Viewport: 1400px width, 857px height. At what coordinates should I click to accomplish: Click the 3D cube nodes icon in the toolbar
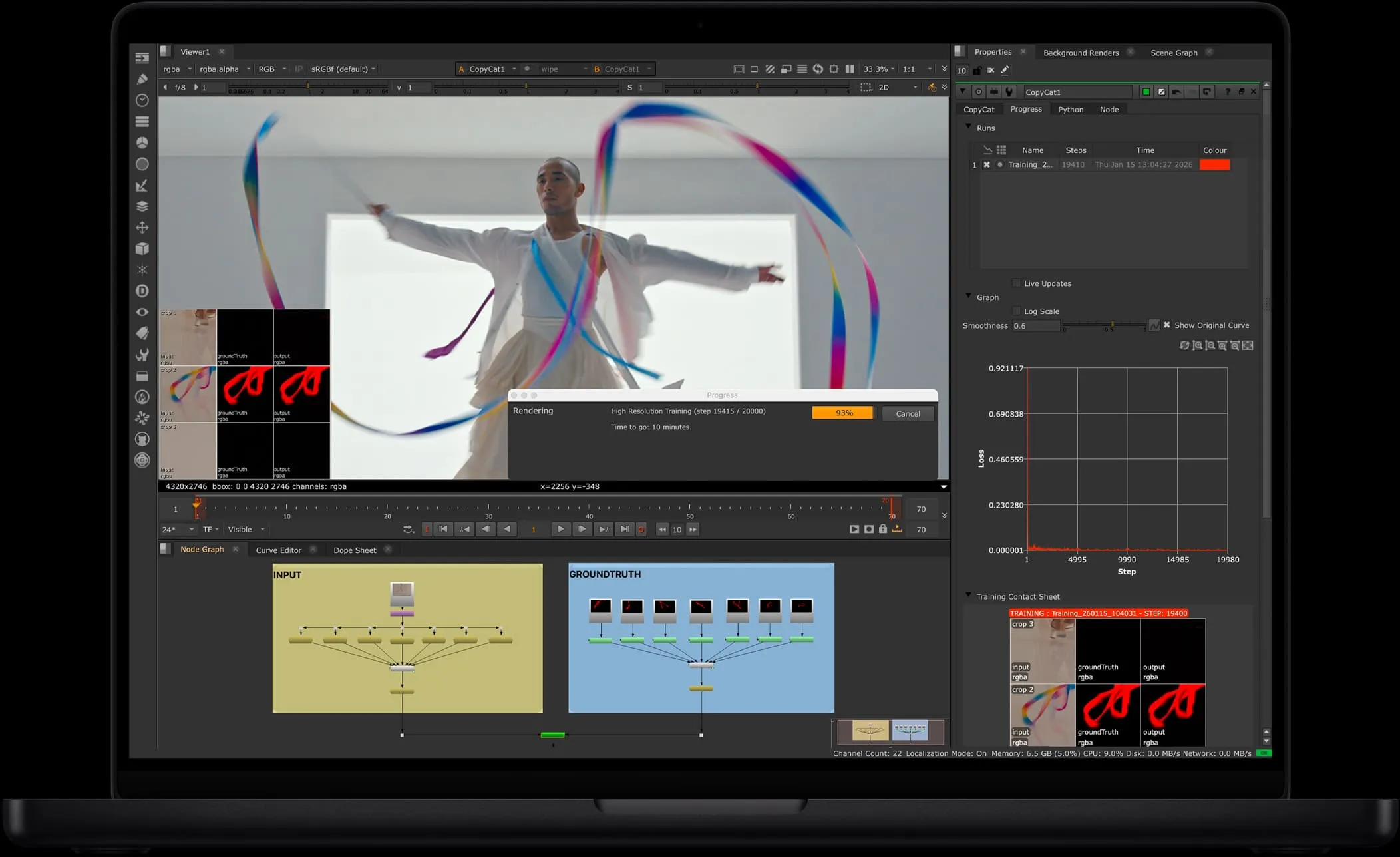[142, 249]
